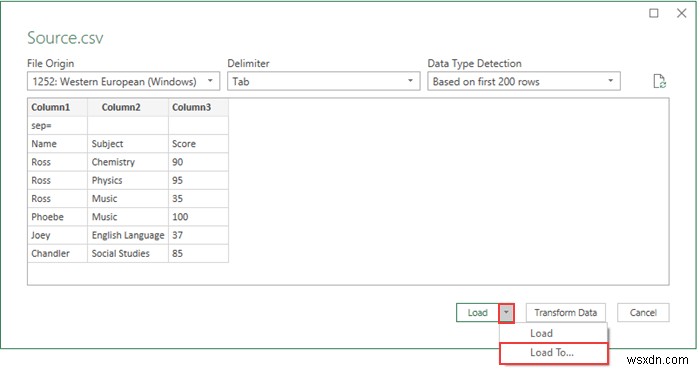This screenshot has height=370, width=700.
Task: Open the Data Type Detection dropdown
Action: point(524,81)
